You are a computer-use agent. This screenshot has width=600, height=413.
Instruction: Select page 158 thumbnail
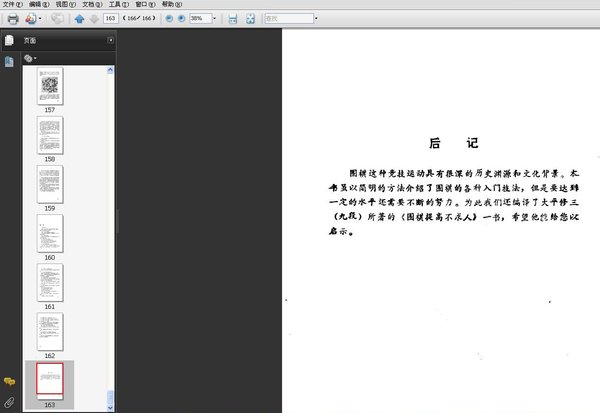pos(50,135)
